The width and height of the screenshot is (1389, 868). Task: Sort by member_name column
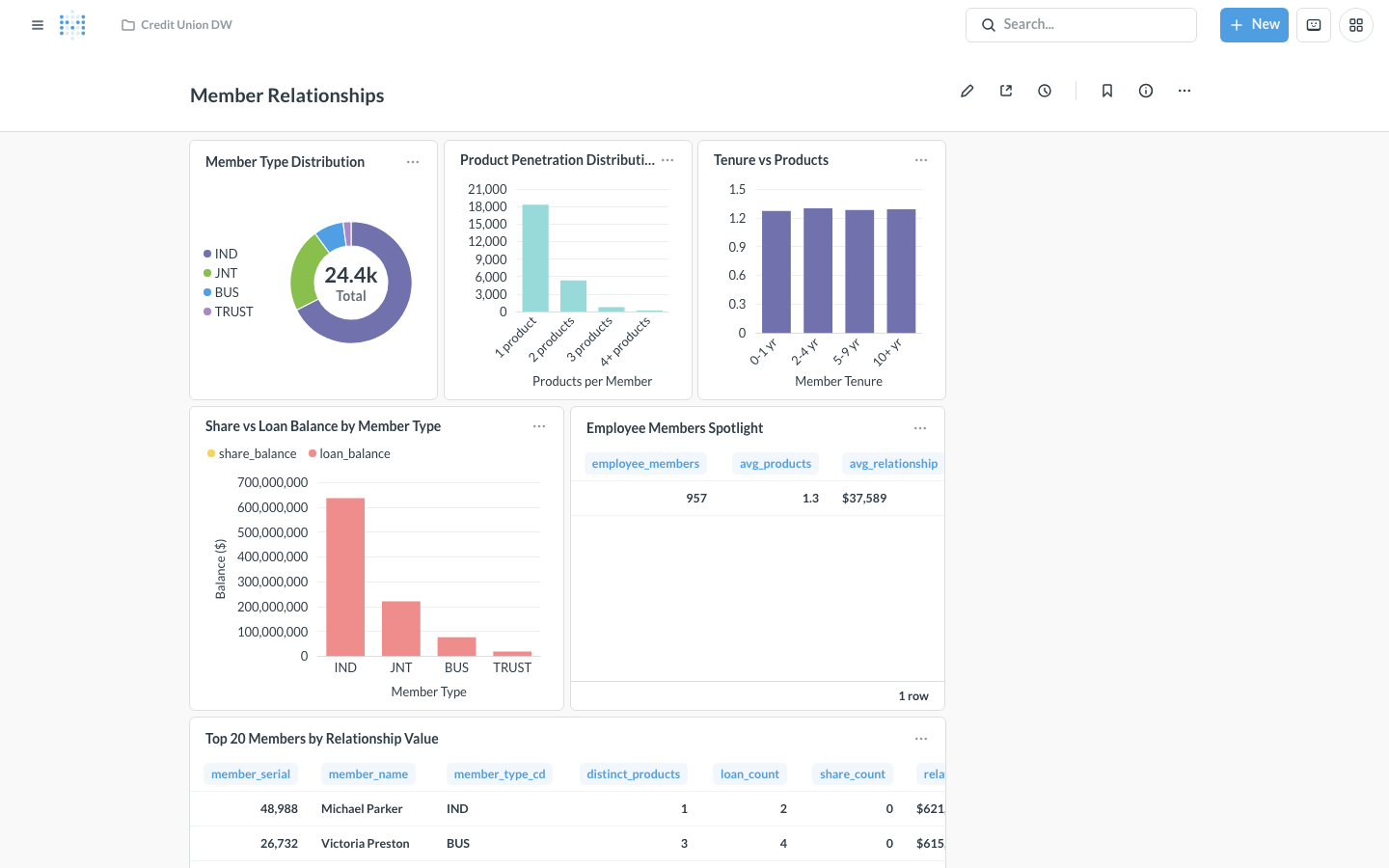click(368, 774)
